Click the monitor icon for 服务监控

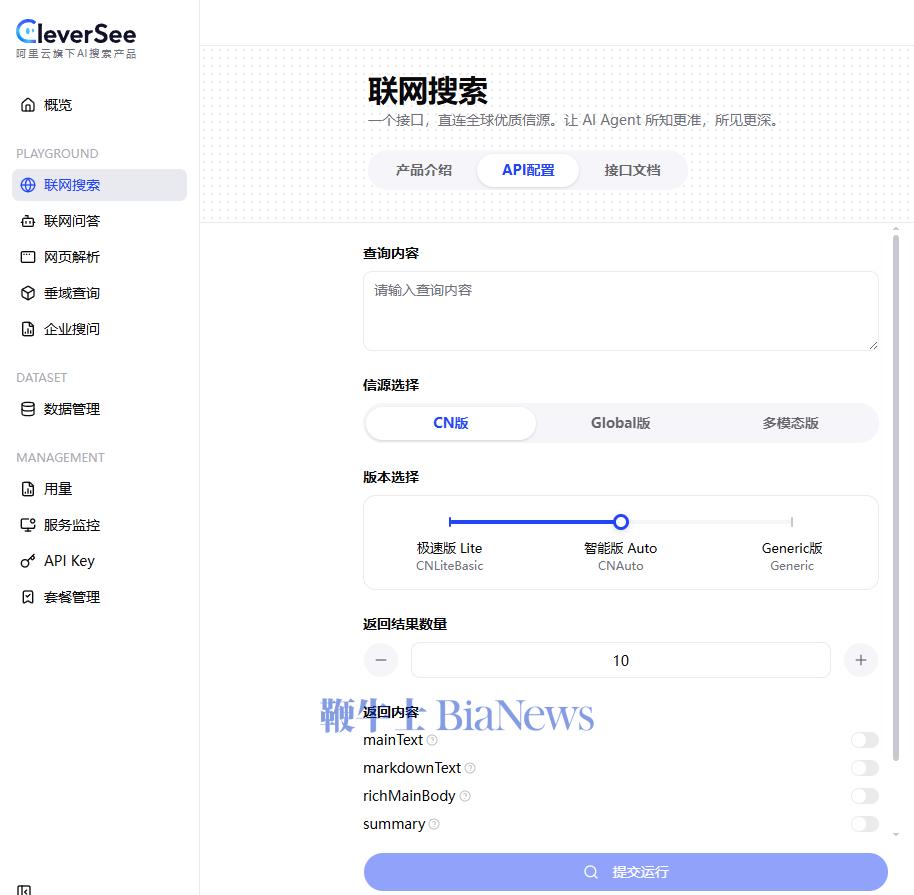click(27, 525)
